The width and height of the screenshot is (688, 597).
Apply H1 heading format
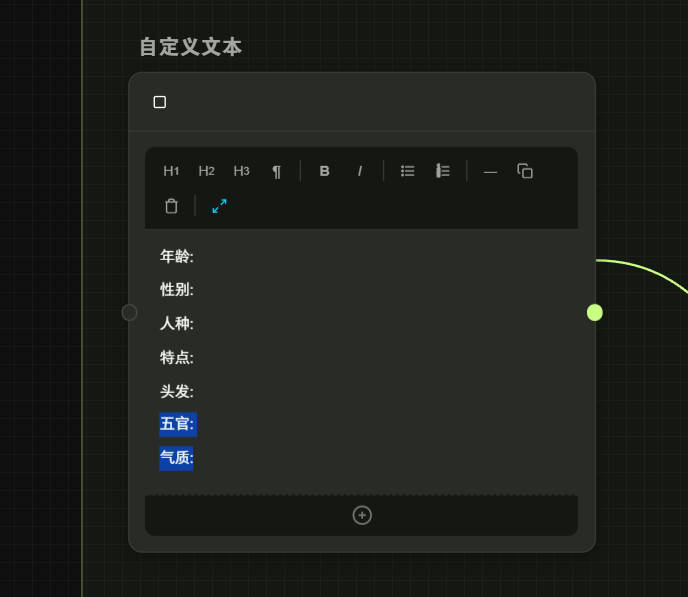coord(171,171)
